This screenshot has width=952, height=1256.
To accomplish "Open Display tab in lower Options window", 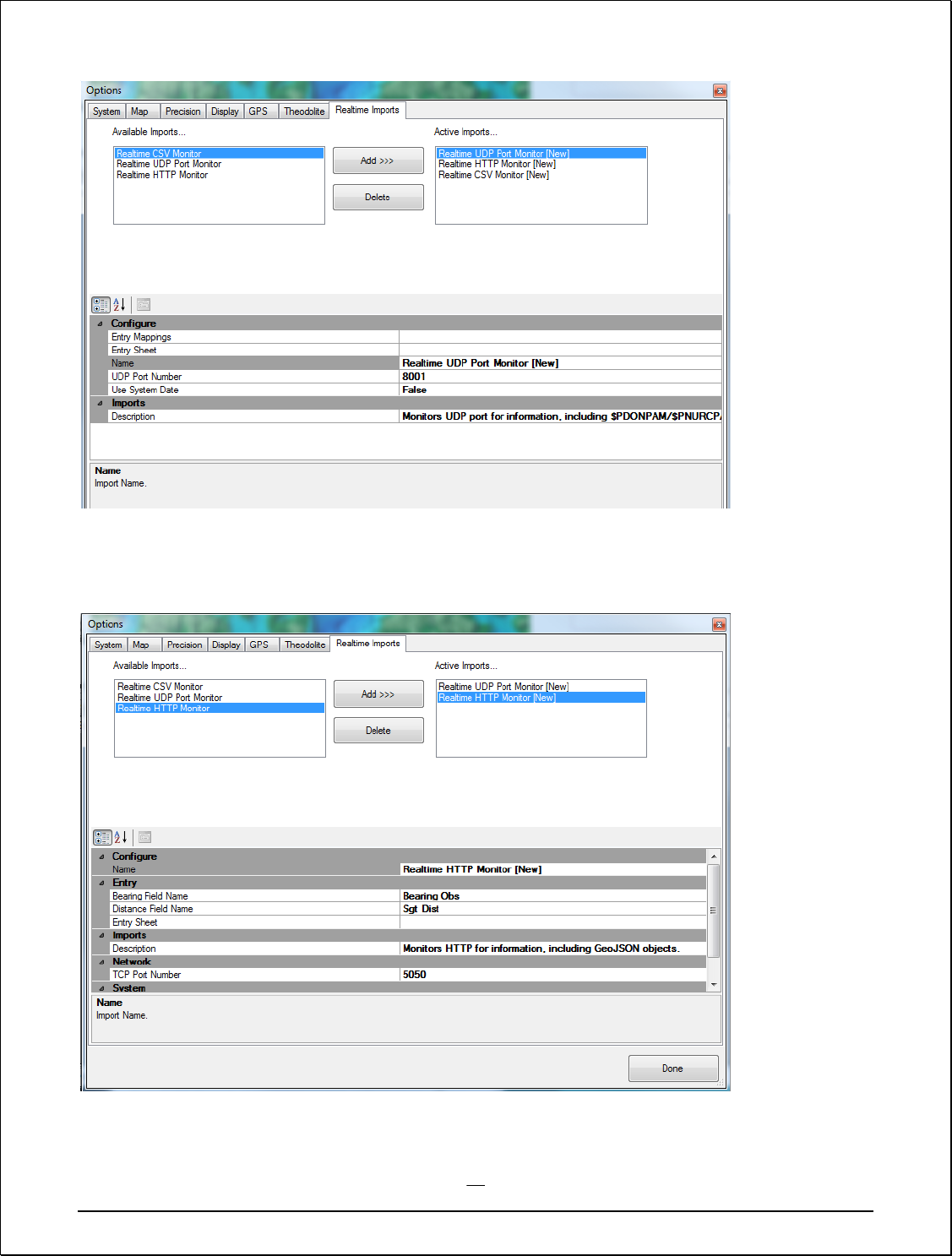I will pyautogui.click(x=226, y=644).
